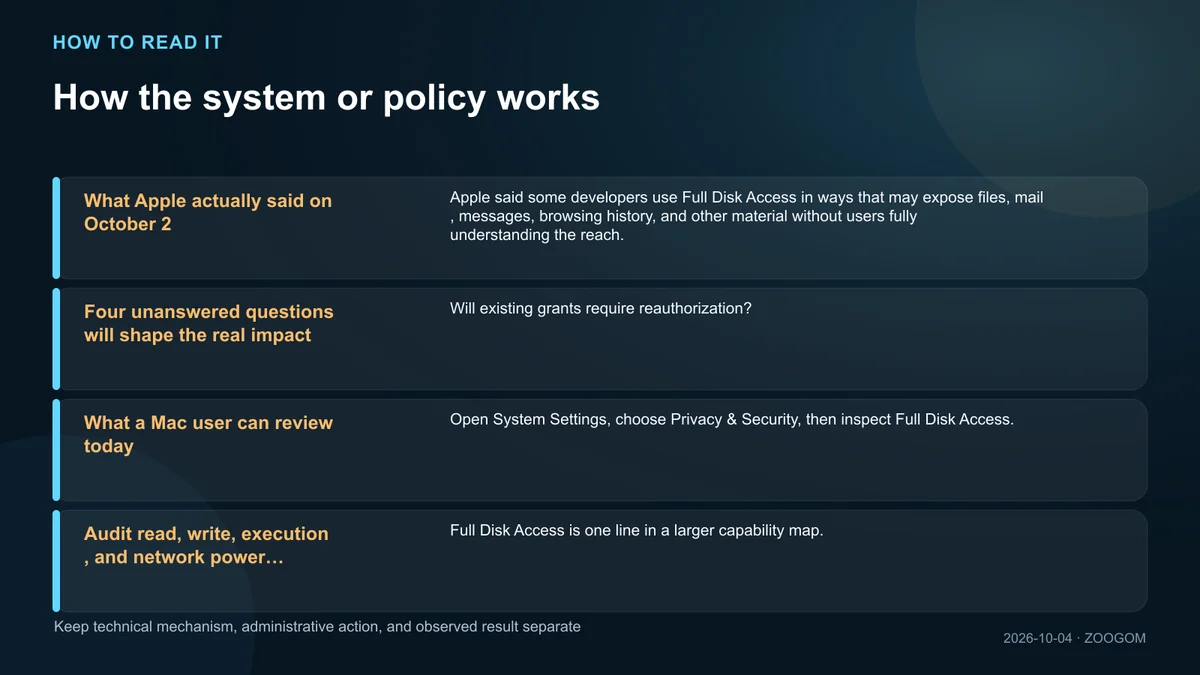Click heading "What a Mac user can review today"
The width and height of the screenshot is (1200, 675).
tap(208, 434)
